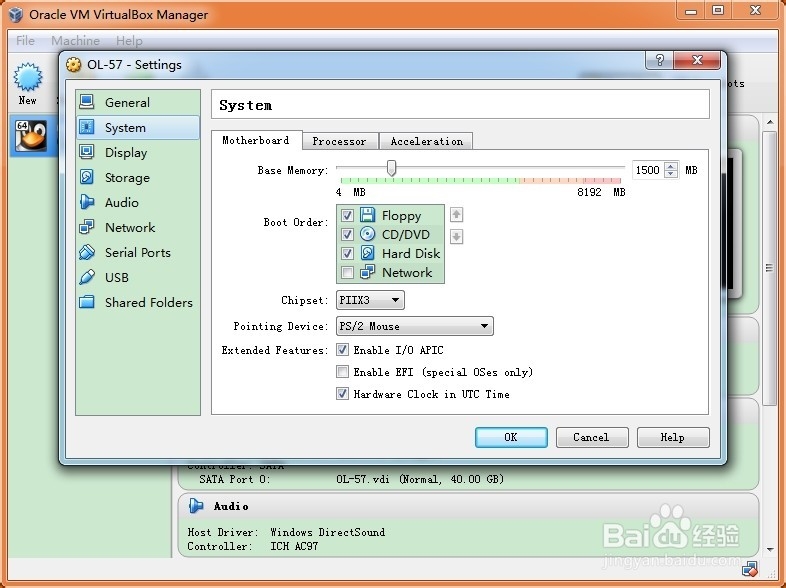Increase base memory with up spinner arrow
Viewport: 786px width, 588px height.
(671, 166)
